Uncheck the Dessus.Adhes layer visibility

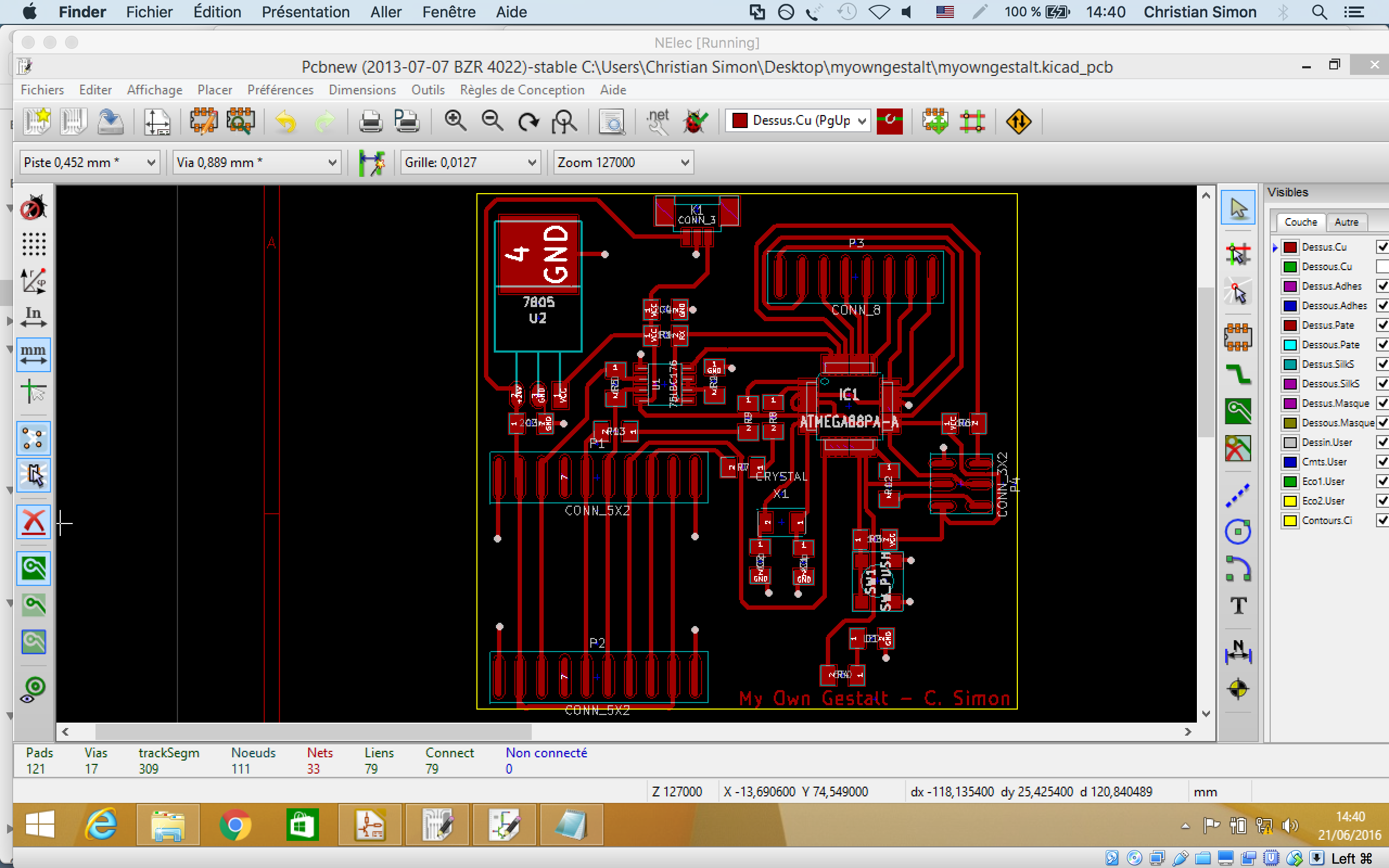click(x=1382, y=285)
